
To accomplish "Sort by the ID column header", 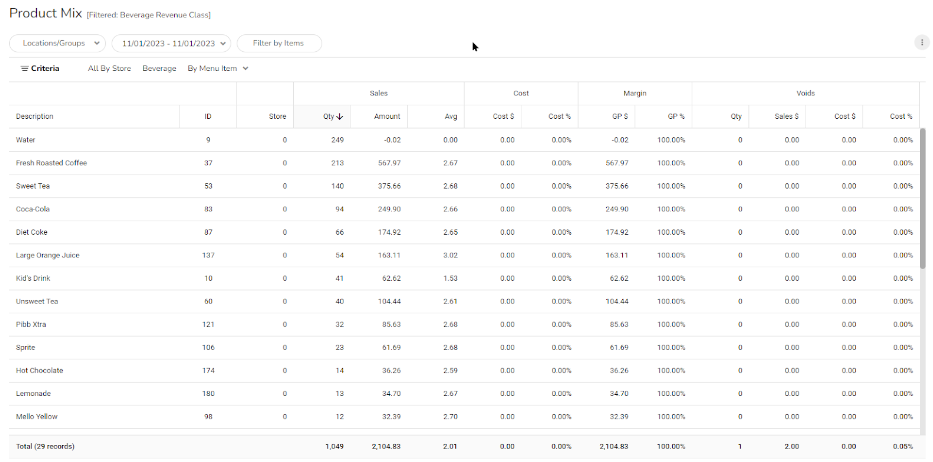I will click(207, 117).
